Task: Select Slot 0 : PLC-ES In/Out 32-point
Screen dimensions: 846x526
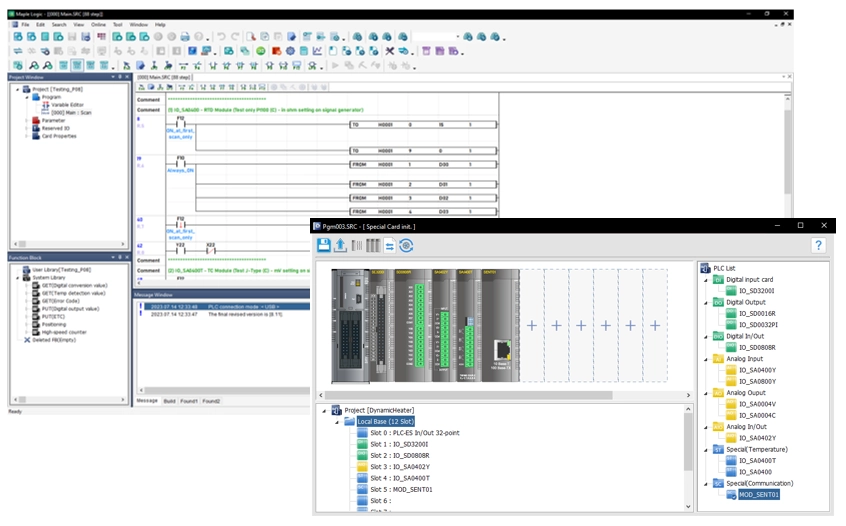Action: point(415,433)
